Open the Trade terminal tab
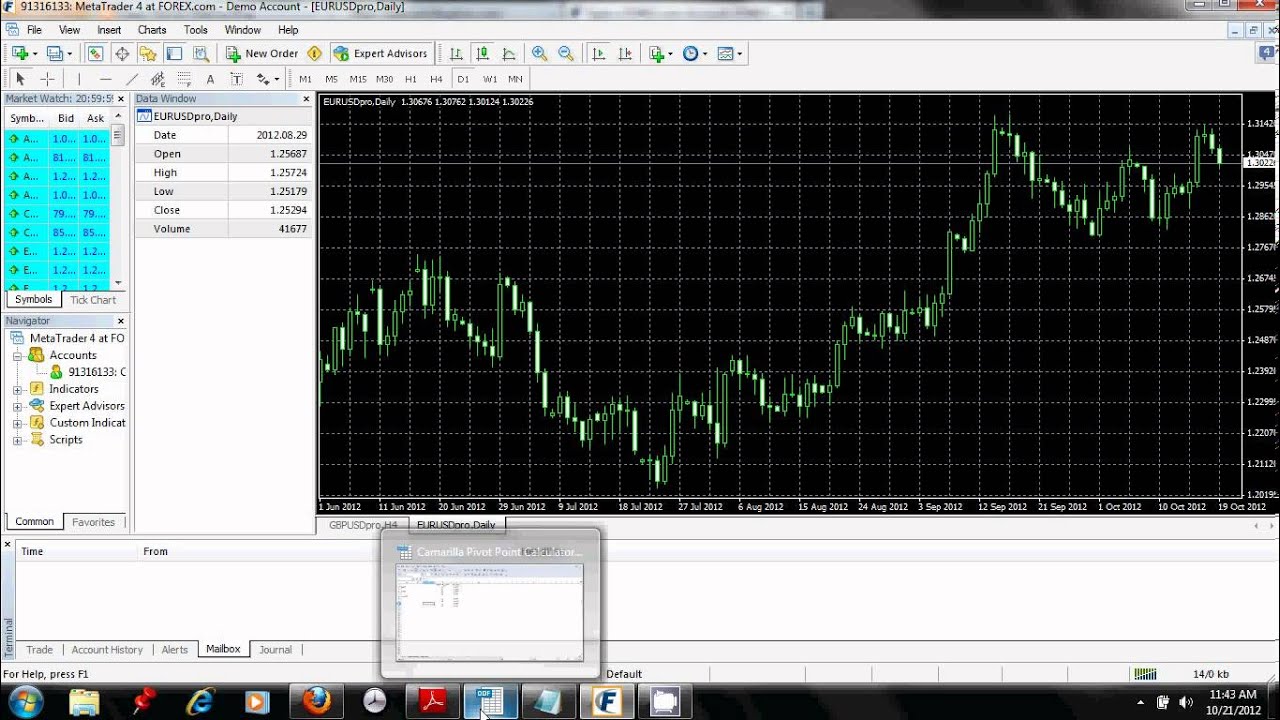1280x720 pixels. coord(40,649)
